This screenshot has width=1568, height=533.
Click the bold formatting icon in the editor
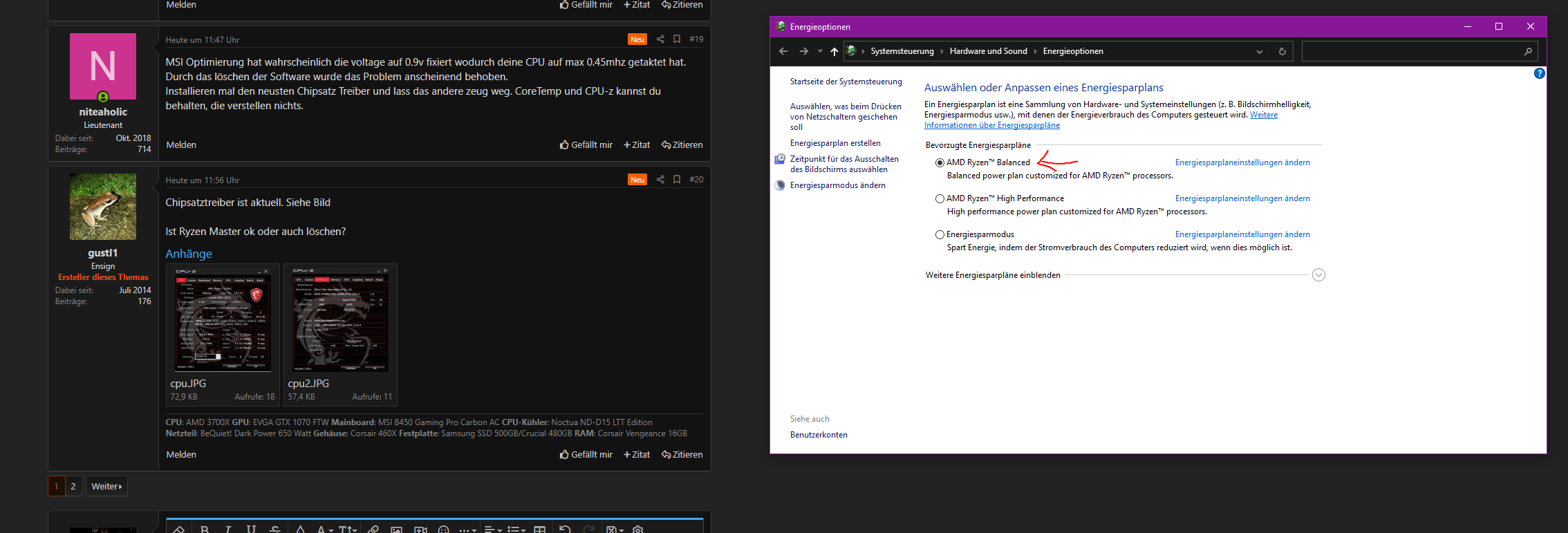205,529
